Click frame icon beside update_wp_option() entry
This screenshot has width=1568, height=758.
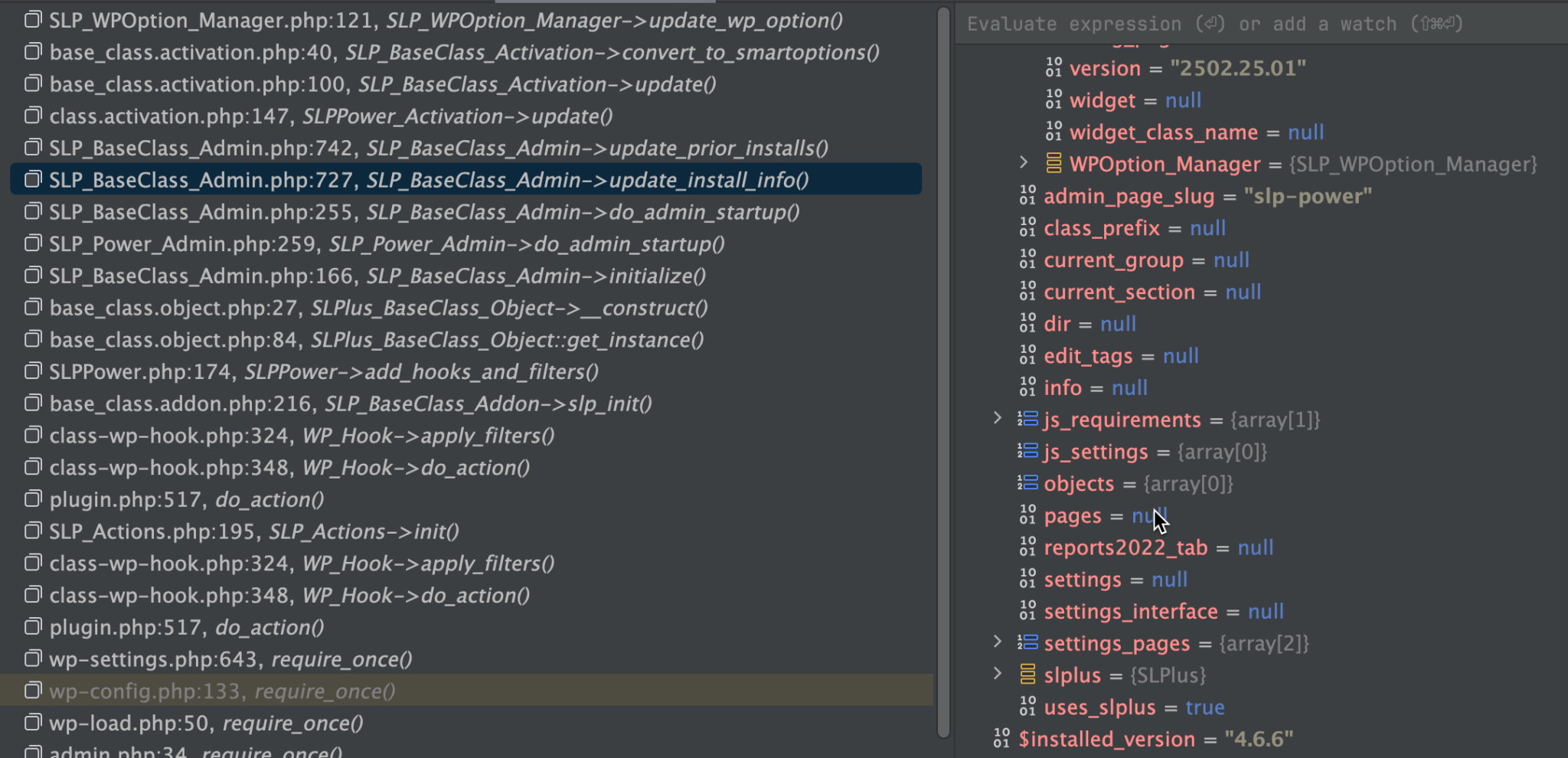[32, 20]
